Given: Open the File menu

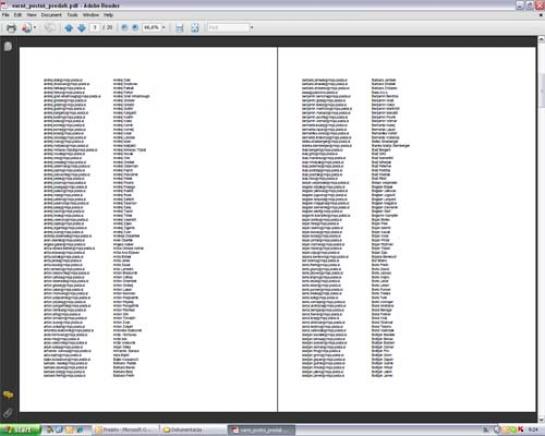Looking at the screenshot, I should pyautogui.click(x=6, y=15).
